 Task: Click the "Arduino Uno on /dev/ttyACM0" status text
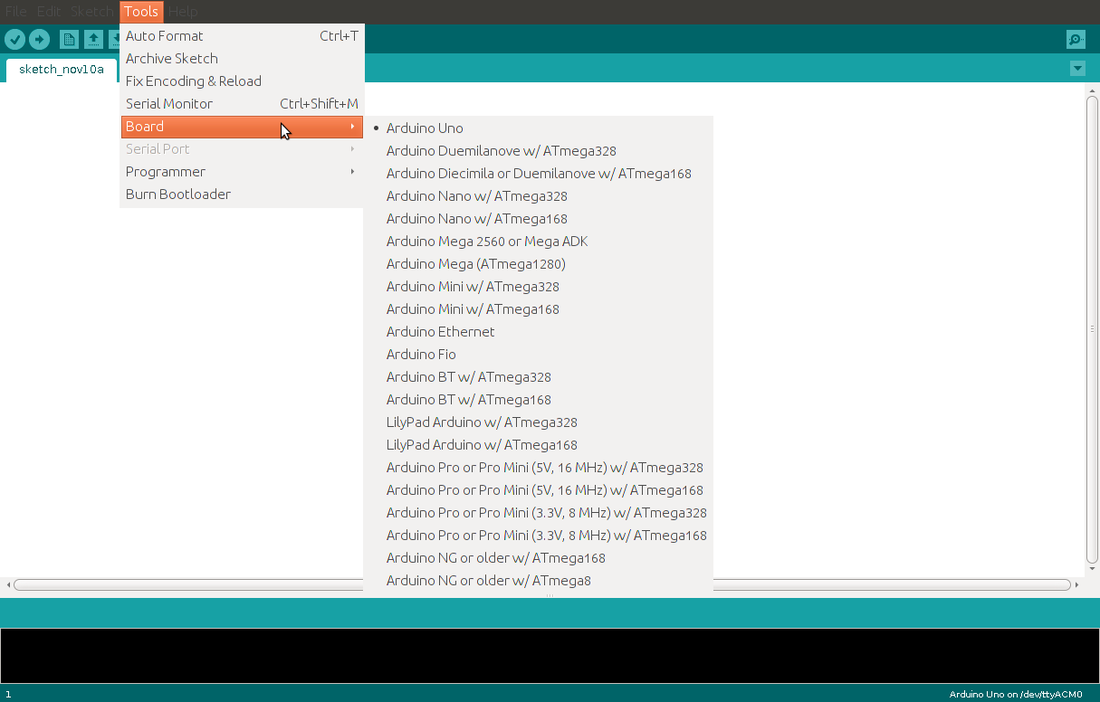click(1016, 694)
